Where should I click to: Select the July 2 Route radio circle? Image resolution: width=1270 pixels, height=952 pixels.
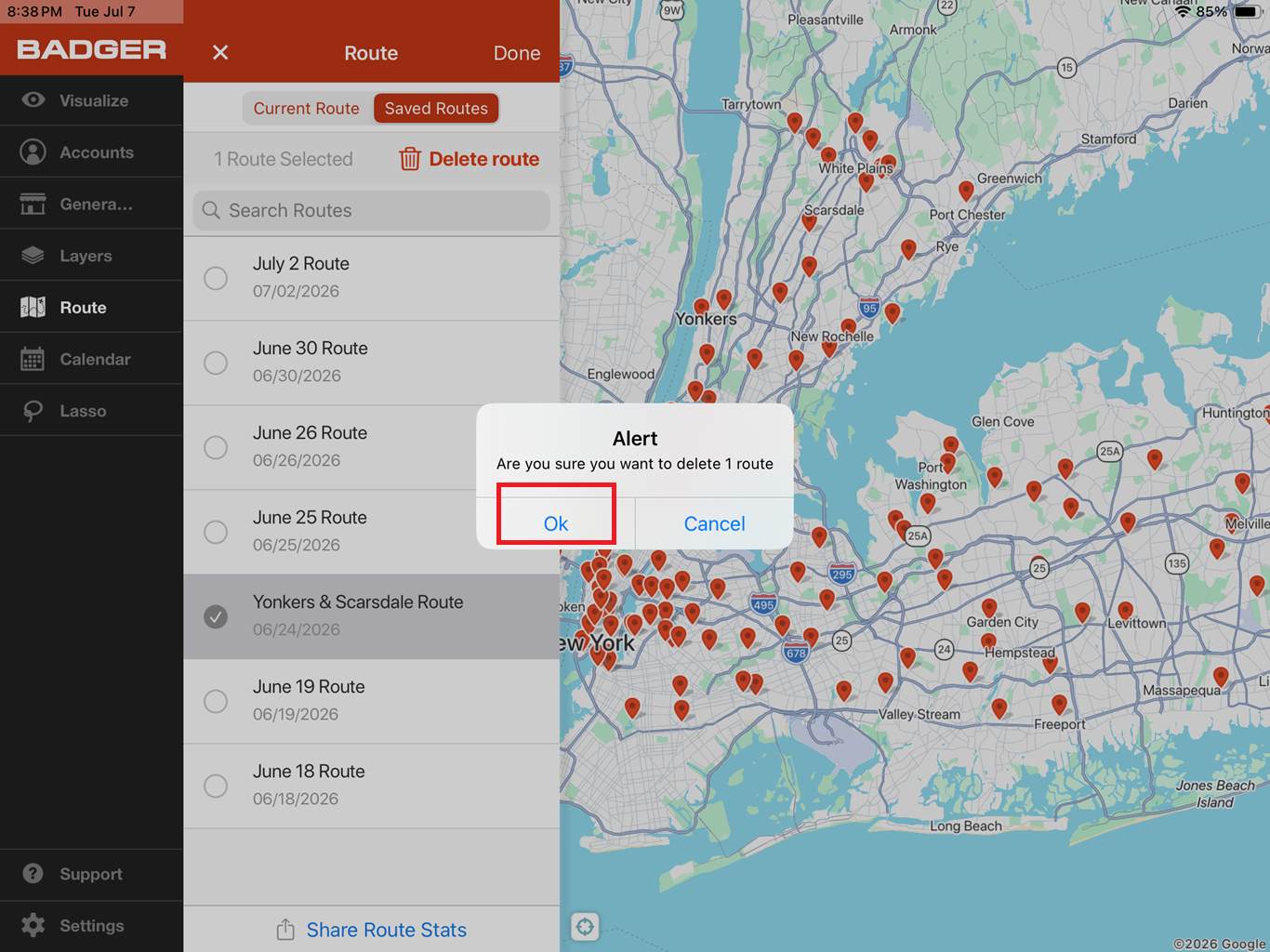coord(216,278)
